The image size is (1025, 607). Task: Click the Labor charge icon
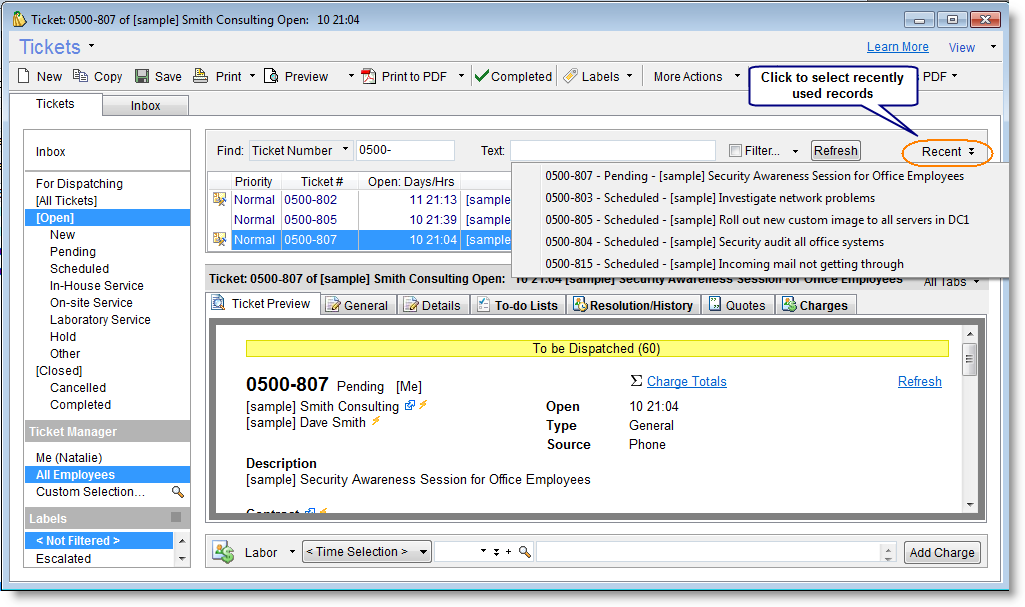tap(223, 552)
